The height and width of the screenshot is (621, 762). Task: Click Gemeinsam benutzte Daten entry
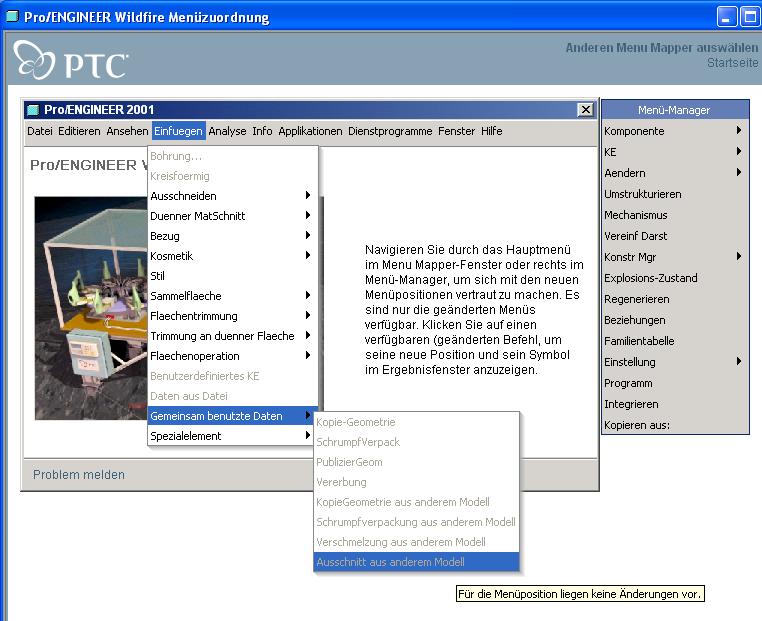tap(233, 416)
